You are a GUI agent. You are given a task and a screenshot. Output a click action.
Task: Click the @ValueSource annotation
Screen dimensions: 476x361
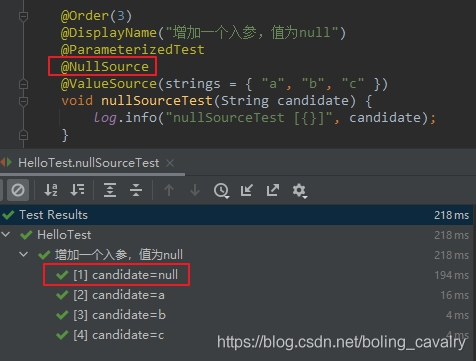[109, 84]
